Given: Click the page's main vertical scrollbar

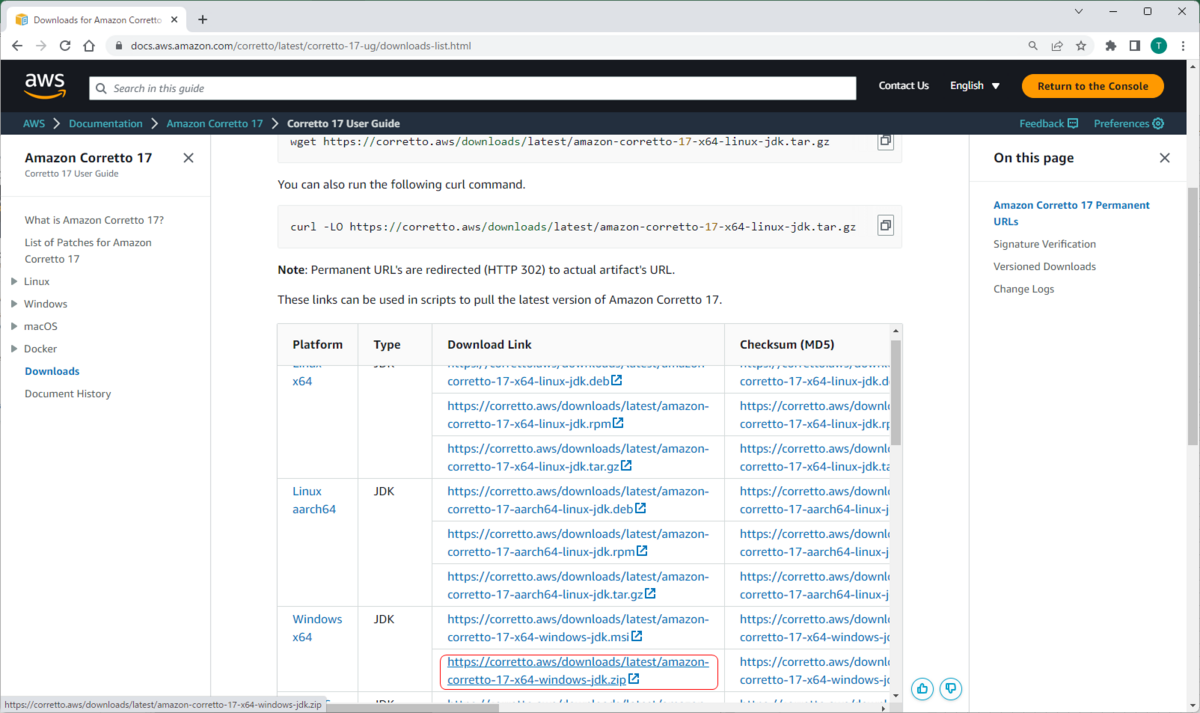Looking at the screenshot, I should click(1192, 315).
